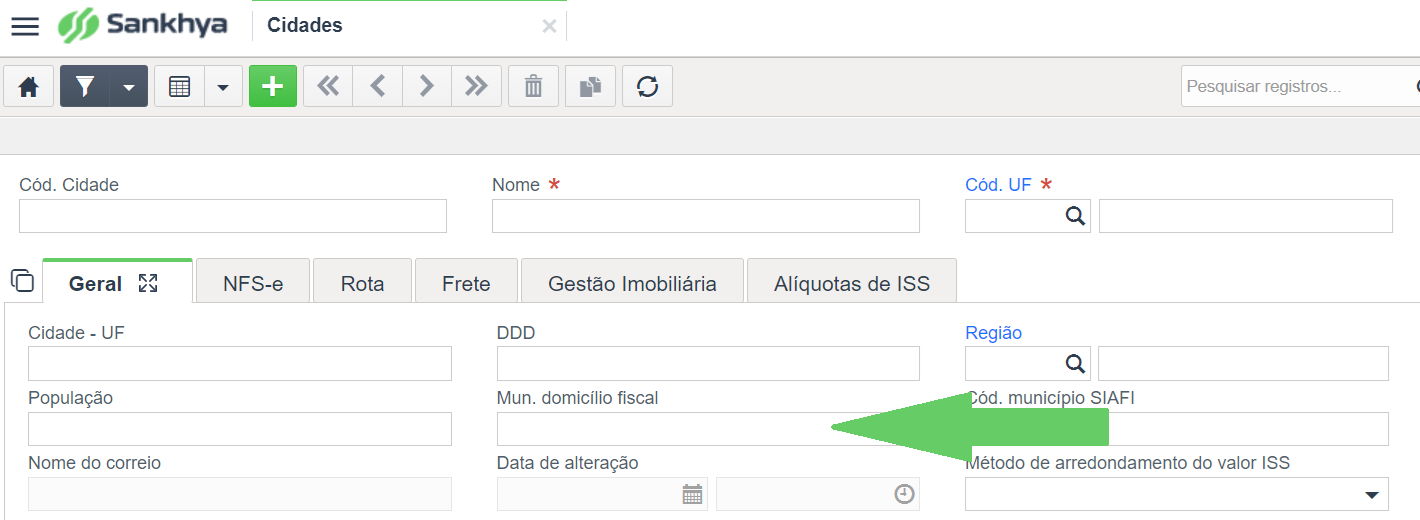Jump to the first record

[328, 86]
